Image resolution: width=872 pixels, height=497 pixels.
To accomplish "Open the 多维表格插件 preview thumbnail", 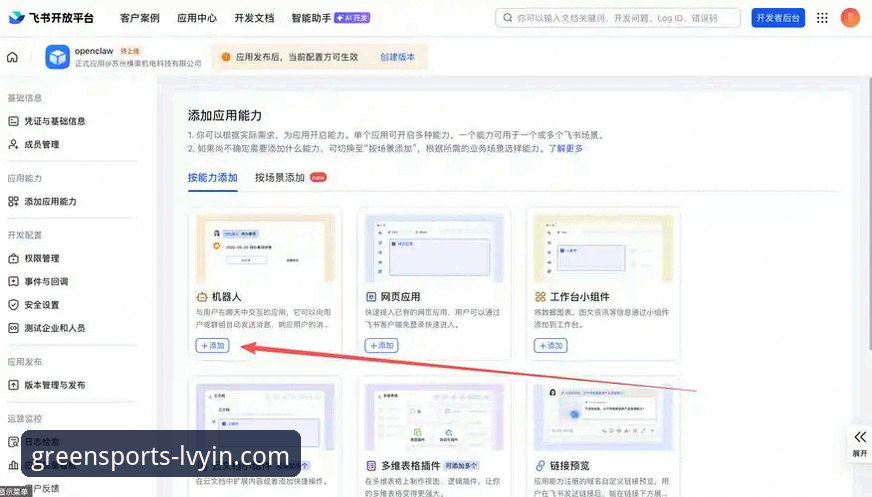I will click(434, 417).
